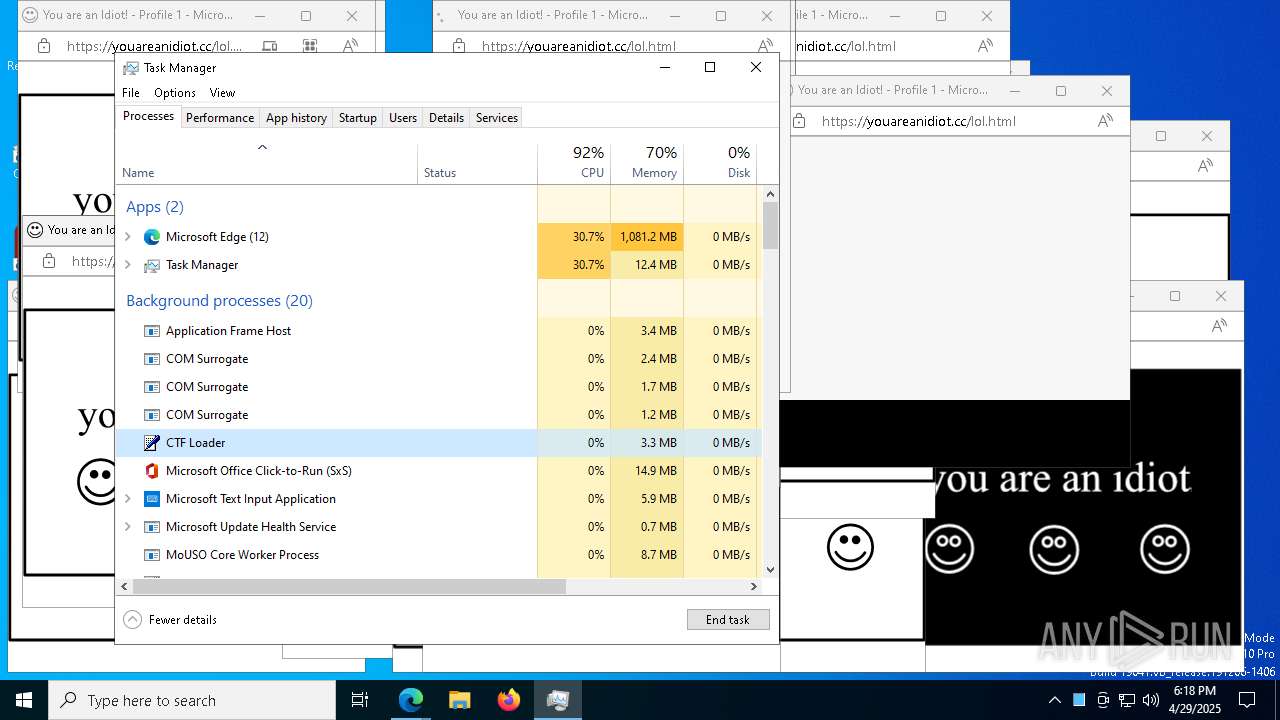Click the MoUSO Core Worker Process icon

[x=152, y=555]
